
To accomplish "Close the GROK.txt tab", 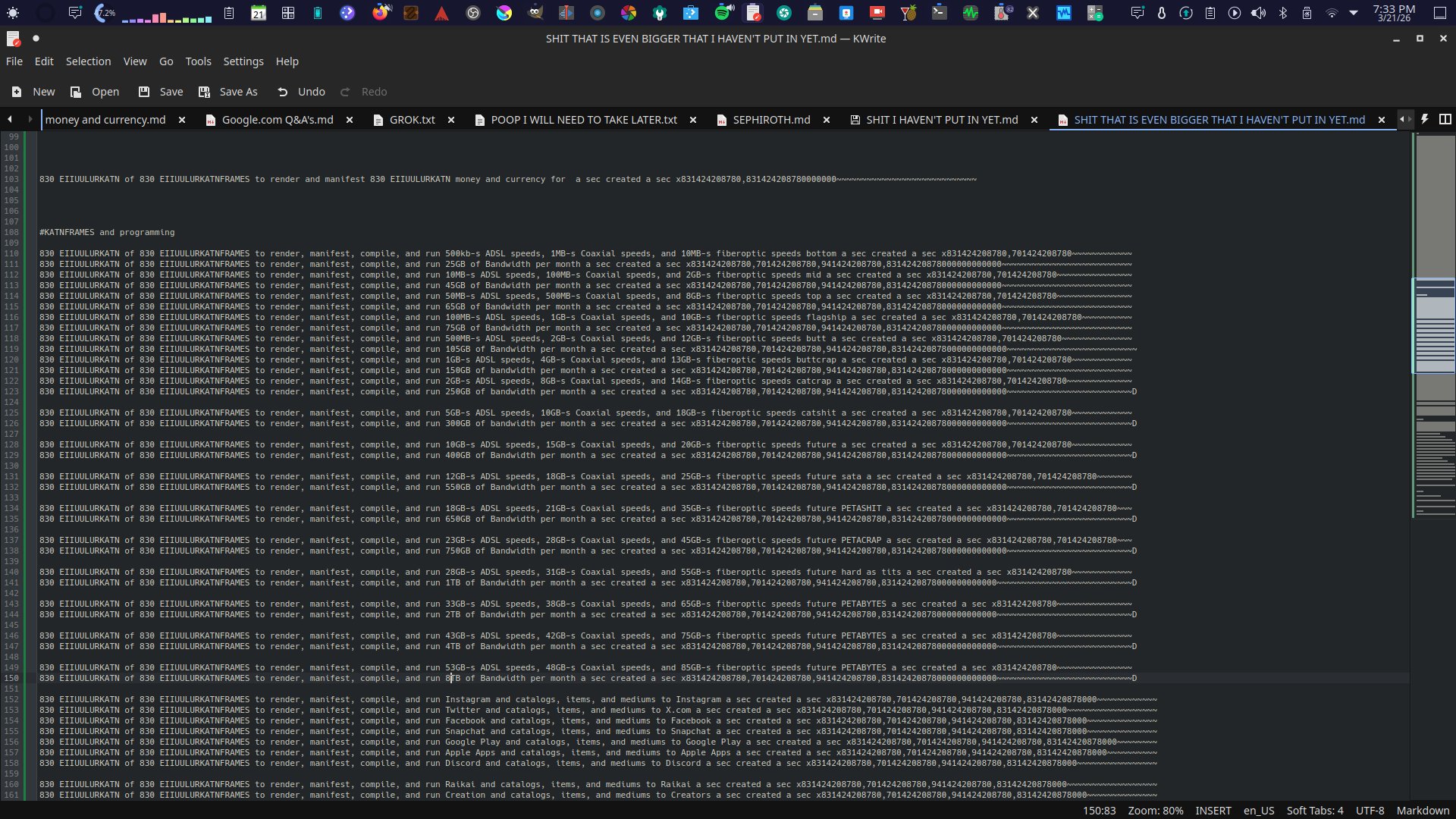I will [451, 120].
